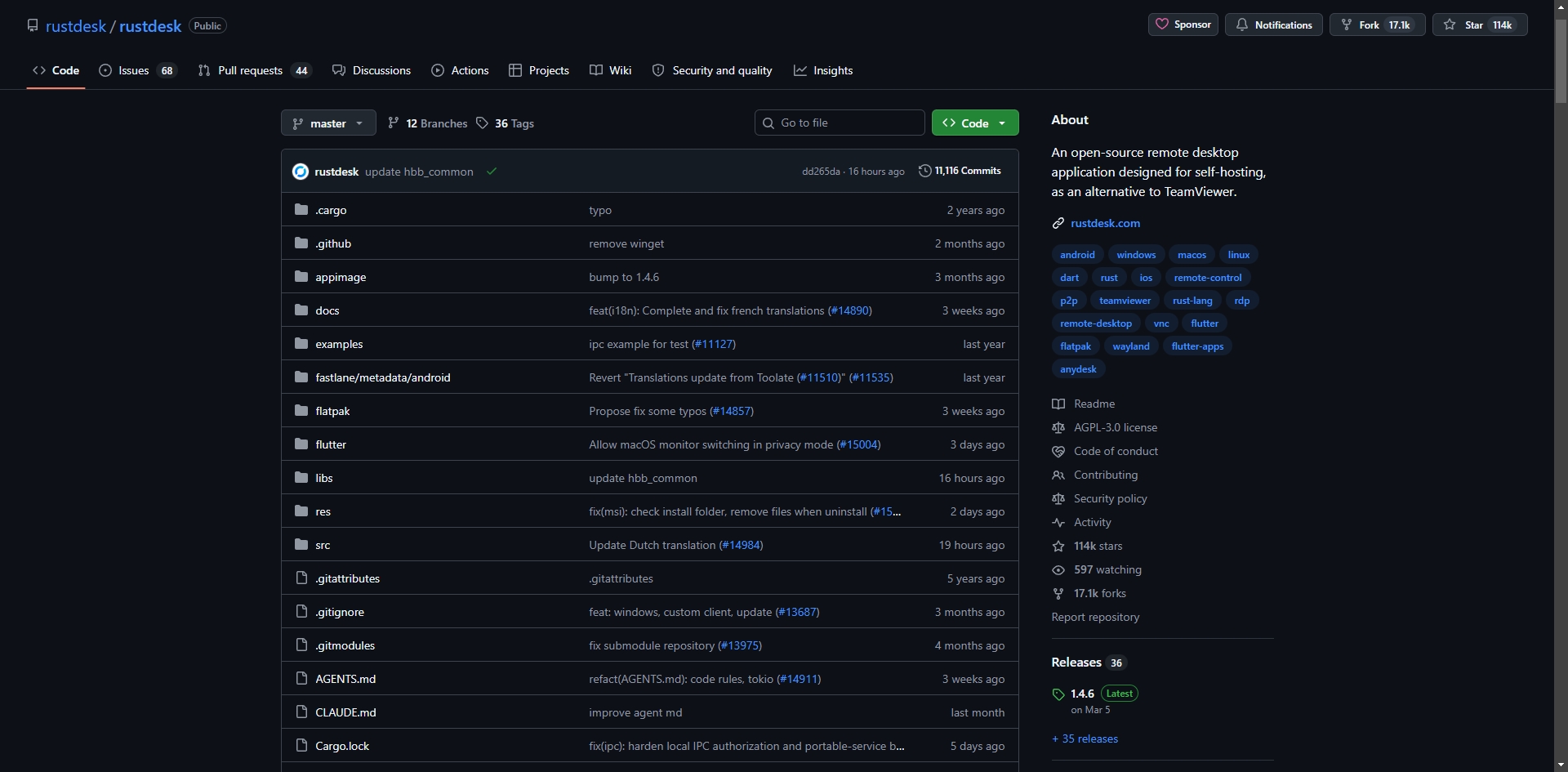Click the link icon beside rustdesk.com
1568x772 pixels.
click(1058, 223)
